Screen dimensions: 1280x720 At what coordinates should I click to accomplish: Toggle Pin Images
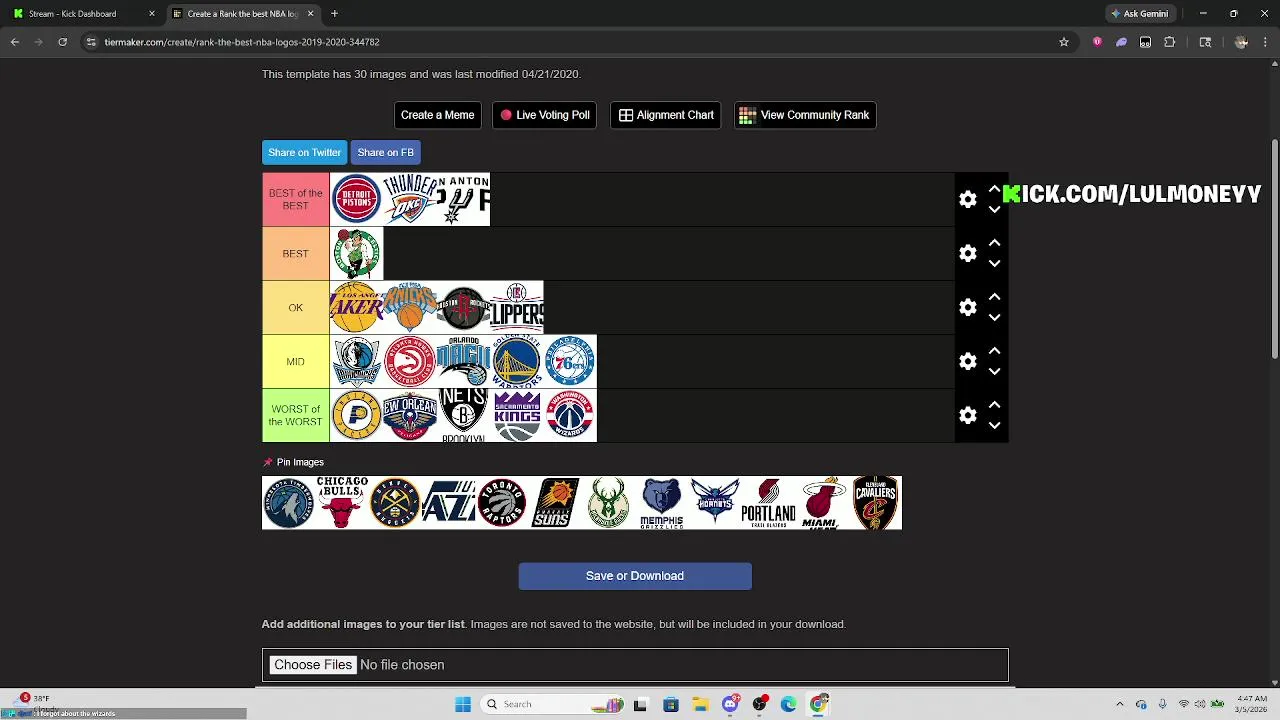293,462
